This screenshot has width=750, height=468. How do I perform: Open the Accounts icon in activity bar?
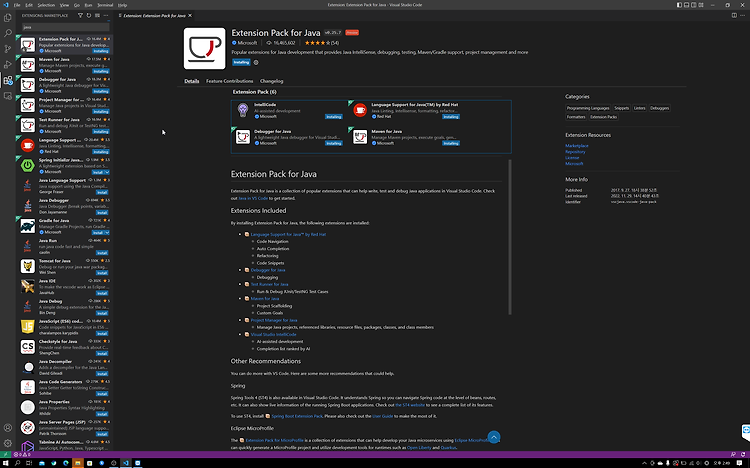pyautogui.click(x=8, y=428)
